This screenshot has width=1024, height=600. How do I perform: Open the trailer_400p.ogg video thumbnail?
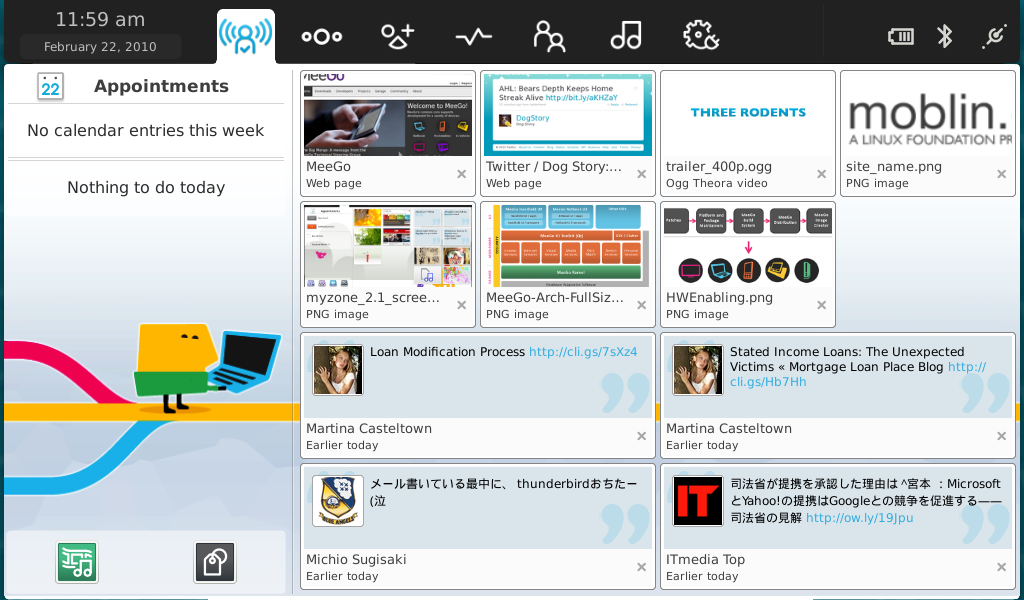pyautogui.click(x=748, y=115)
